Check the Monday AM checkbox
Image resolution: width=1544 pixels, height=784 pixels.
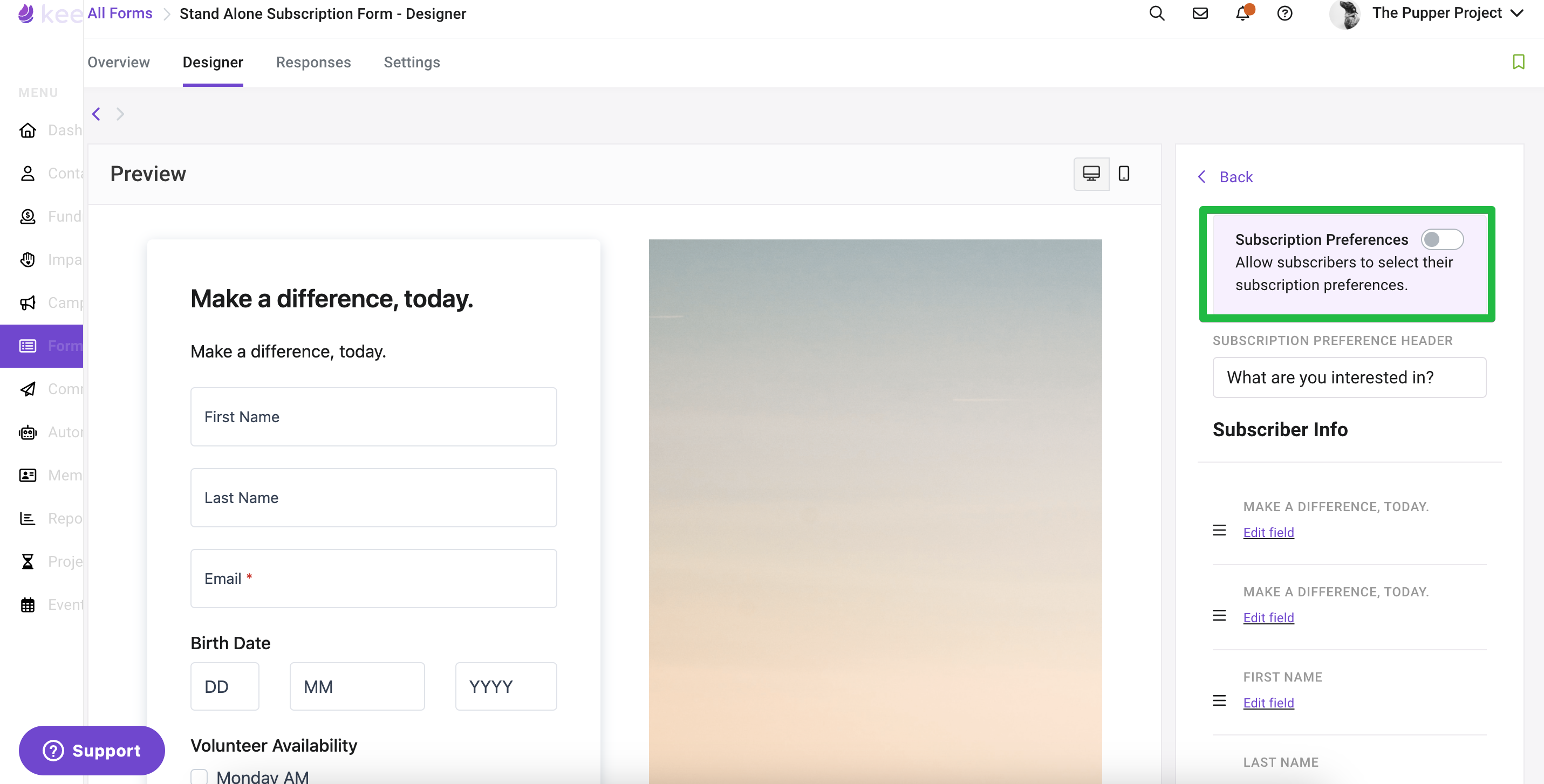[x=199, y=777]
